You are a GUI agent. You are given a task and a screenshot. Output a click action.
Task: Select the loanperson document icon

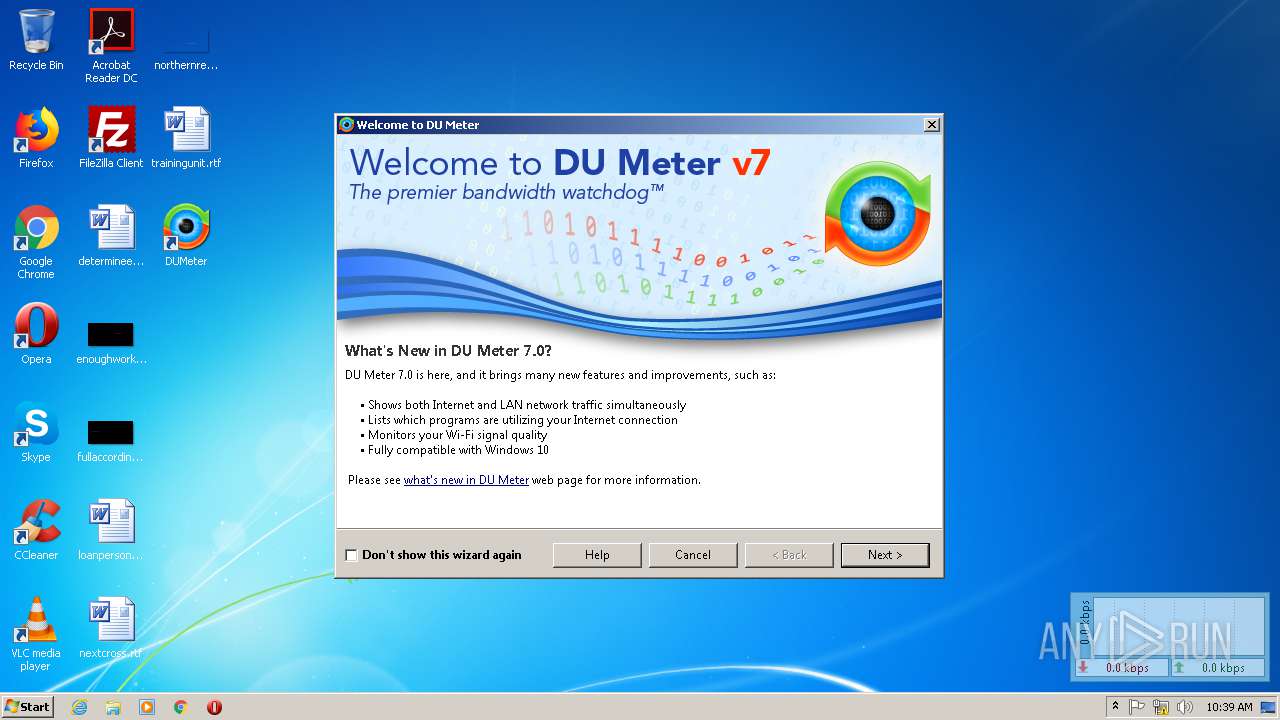(111, 530)
